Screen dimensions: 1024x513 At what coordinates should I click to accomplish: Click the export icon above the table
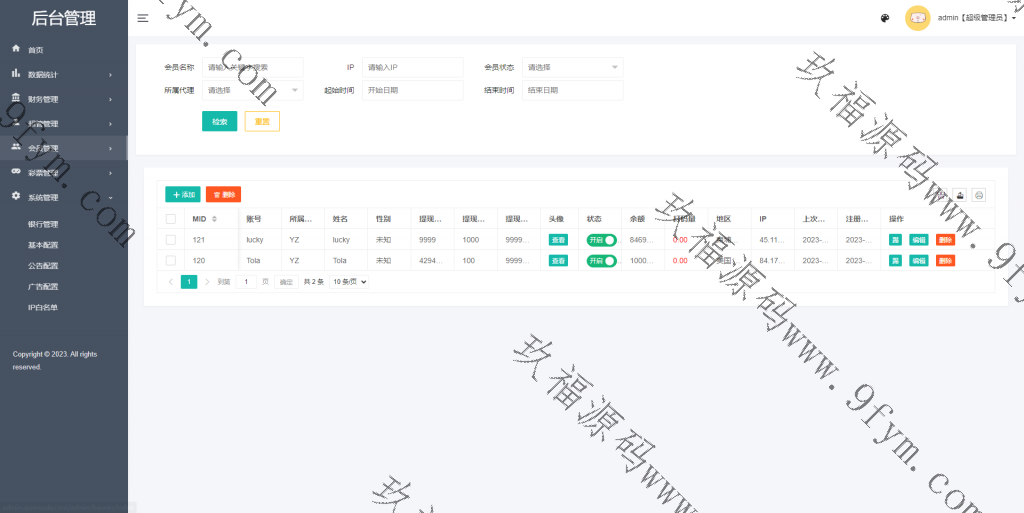960,195
